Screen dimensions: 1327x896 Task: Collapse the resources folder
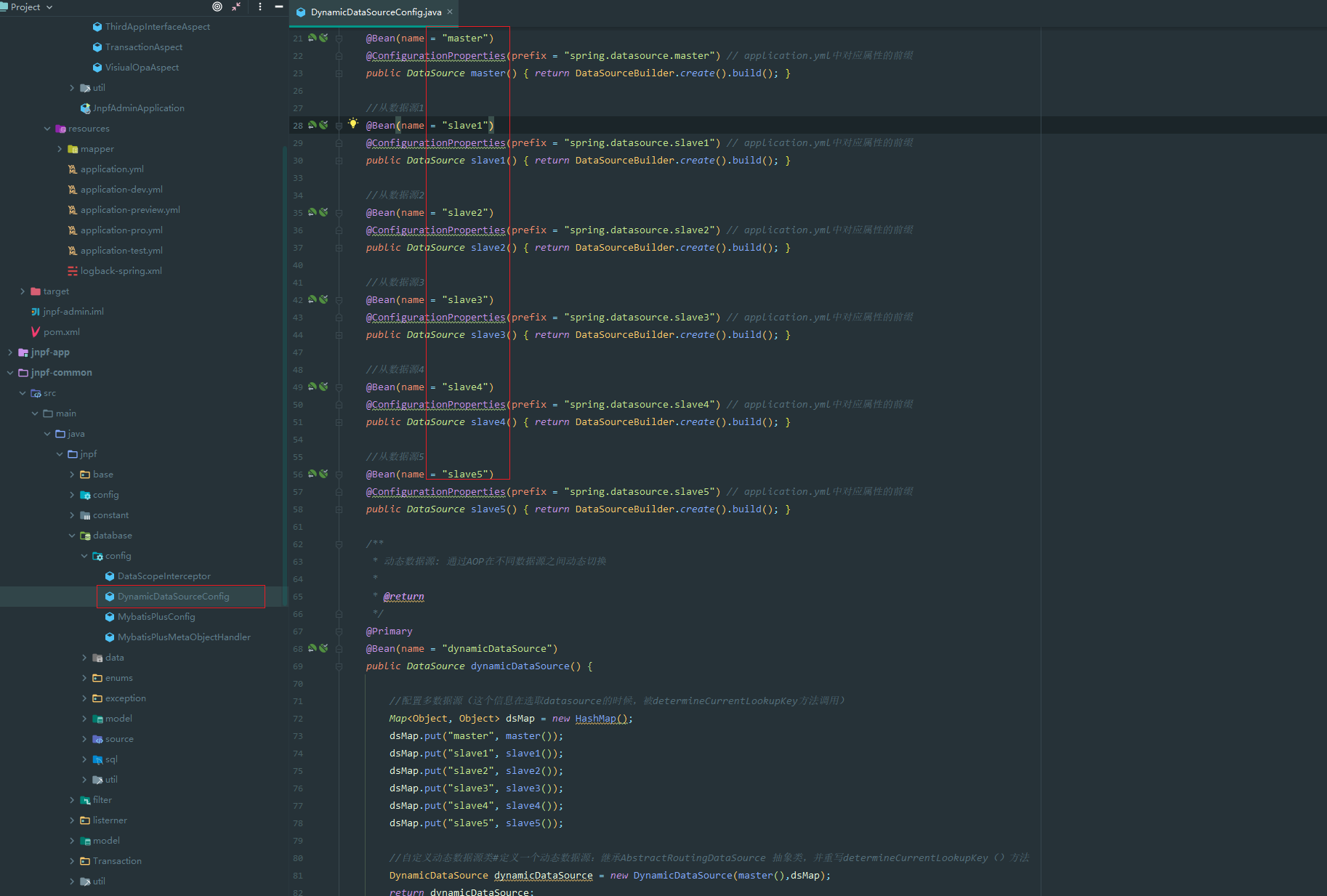pos(47,129)
